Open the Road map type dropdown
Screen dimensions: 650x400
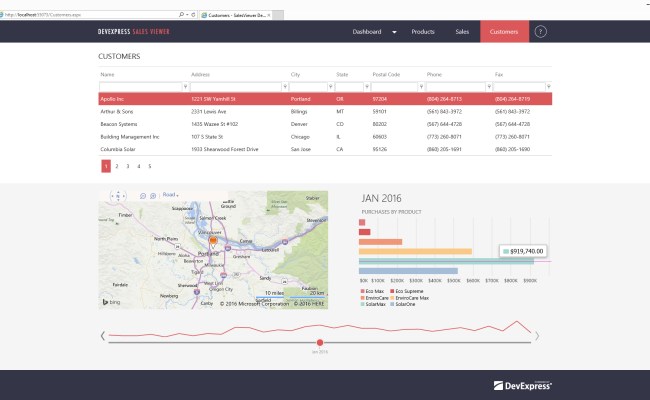coord(170,195)
